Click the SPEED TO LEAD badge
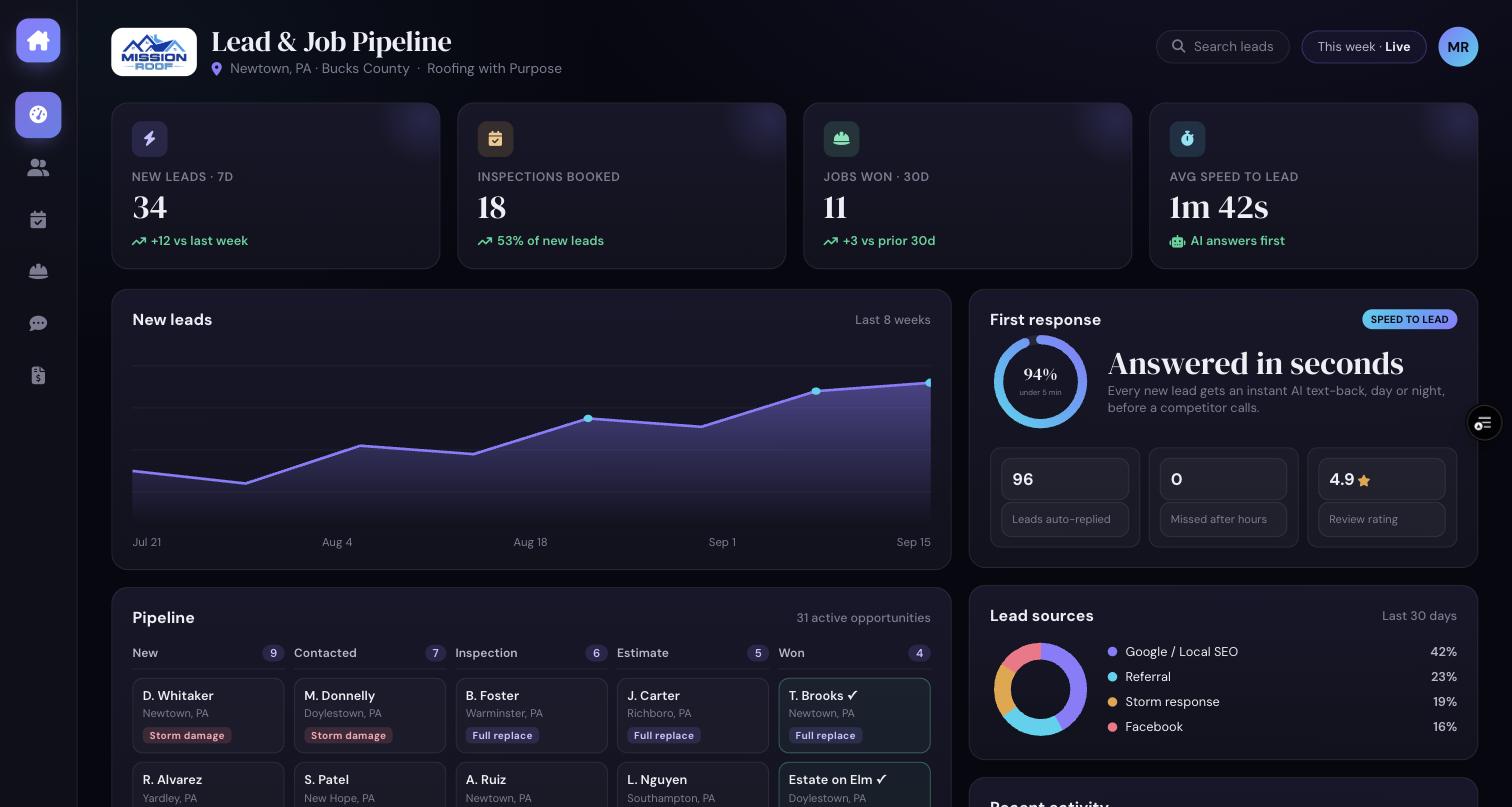This screenshot has height=807, width=1512. tap(1409, 319)
